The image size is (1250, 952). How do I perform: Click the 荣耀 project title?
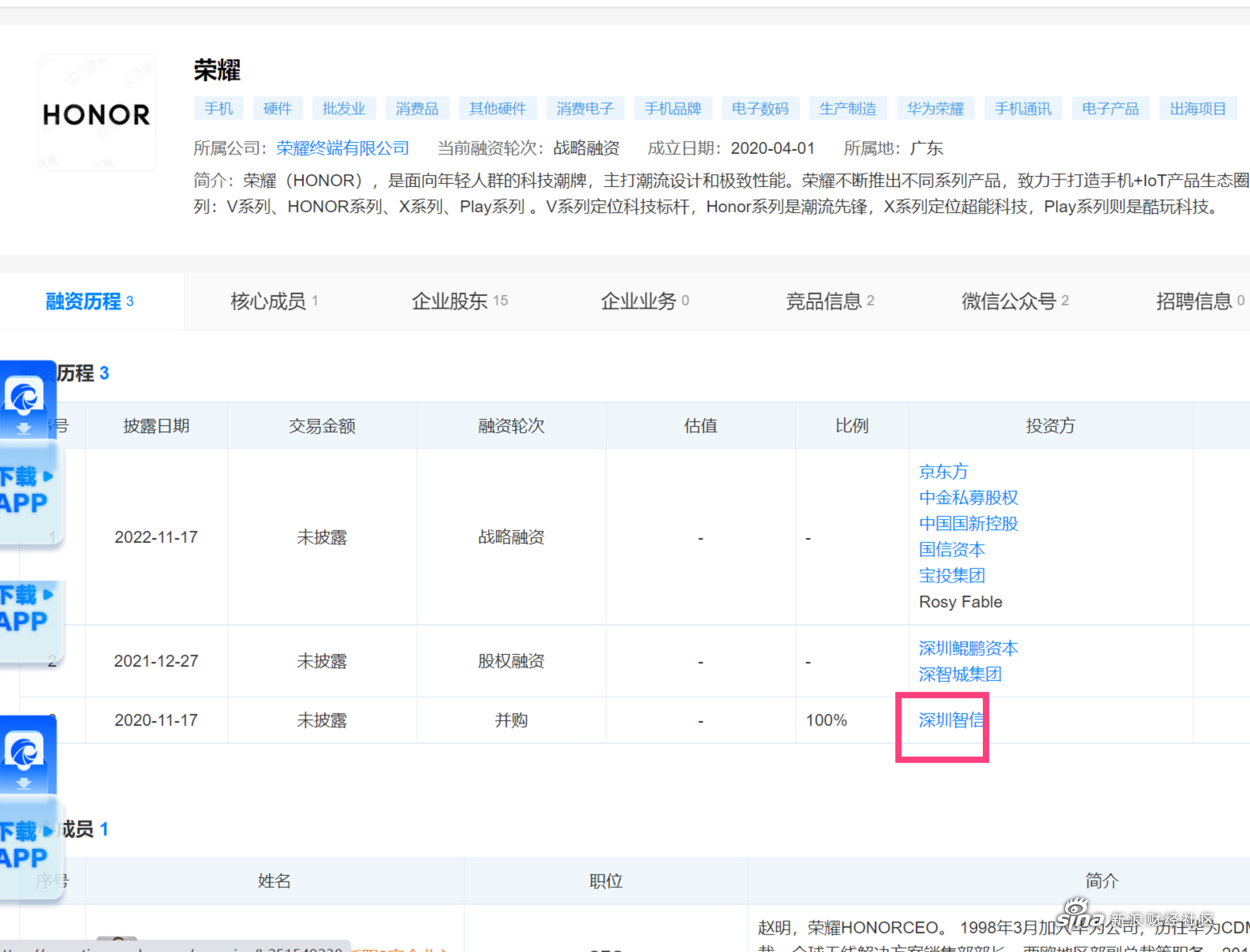coord(217,70)
